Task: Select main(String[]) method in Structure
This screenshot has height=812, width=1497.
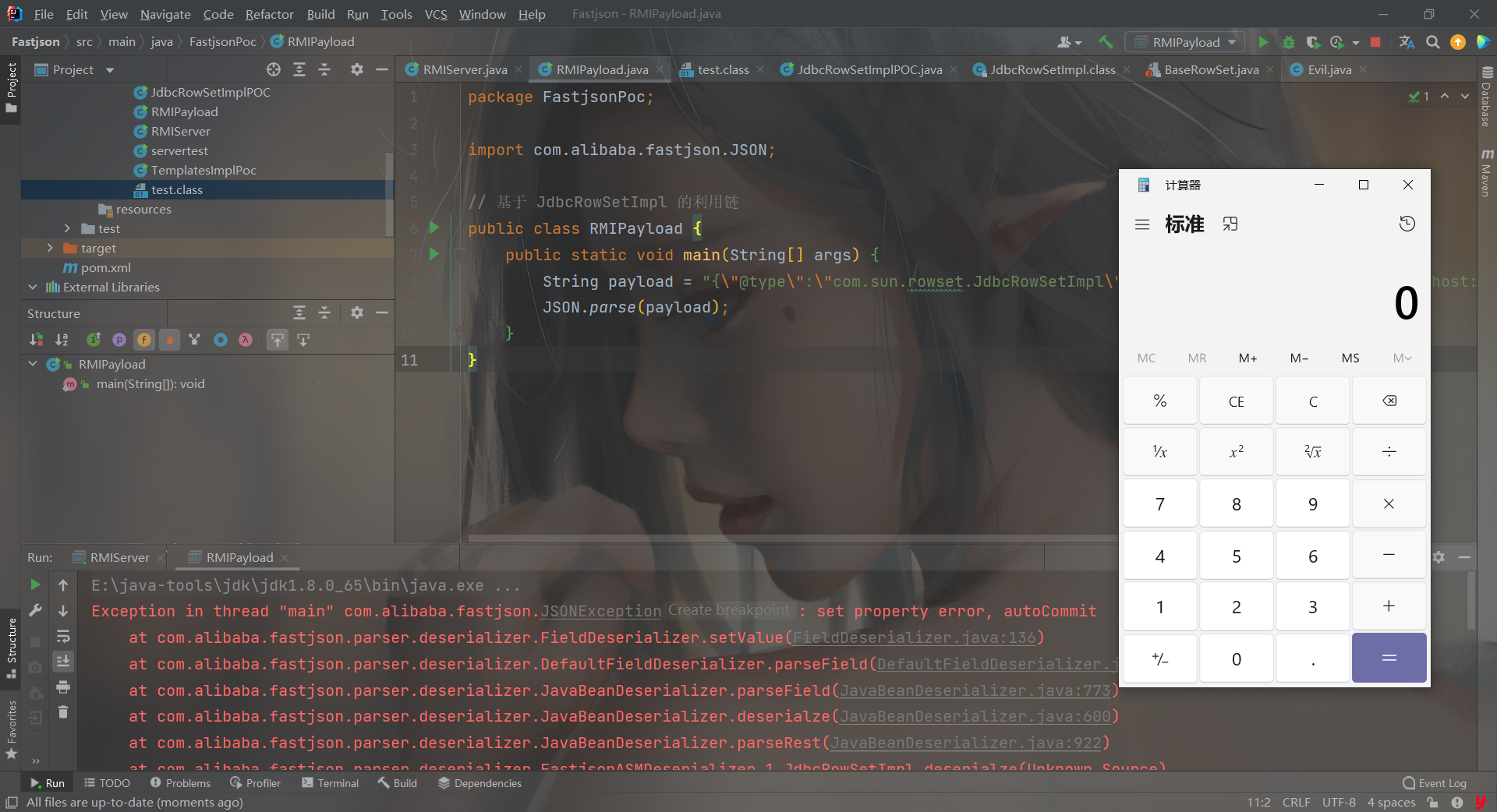Action: point(150,383)
